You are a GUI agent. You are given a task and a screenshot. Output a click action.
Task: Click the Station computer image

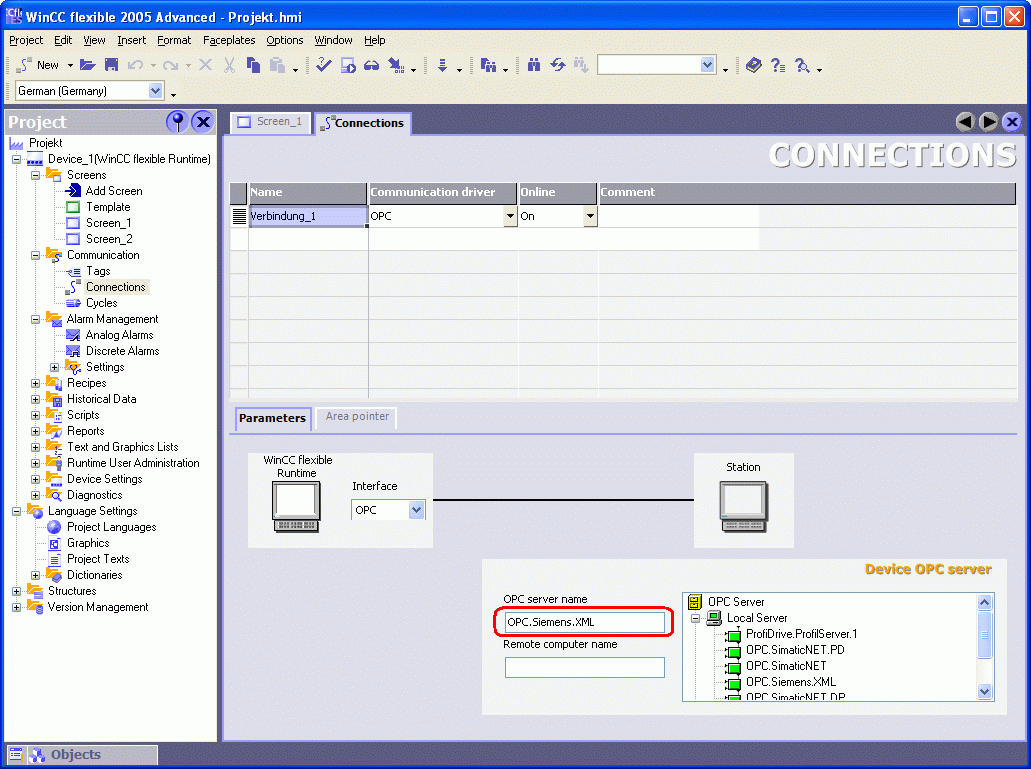744,507
